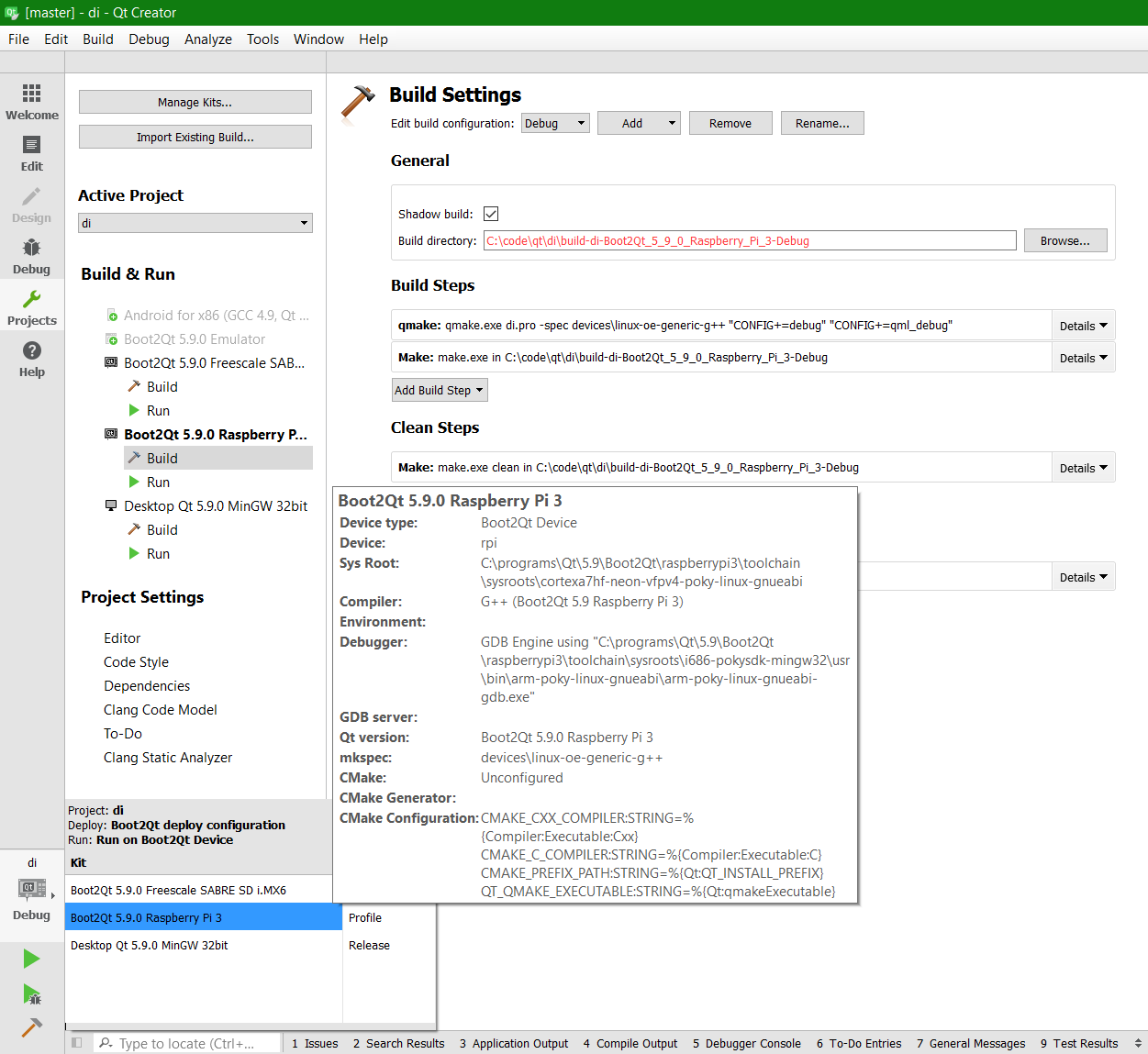
Task: Click the Manage Kits button
Action: [195, 102]
